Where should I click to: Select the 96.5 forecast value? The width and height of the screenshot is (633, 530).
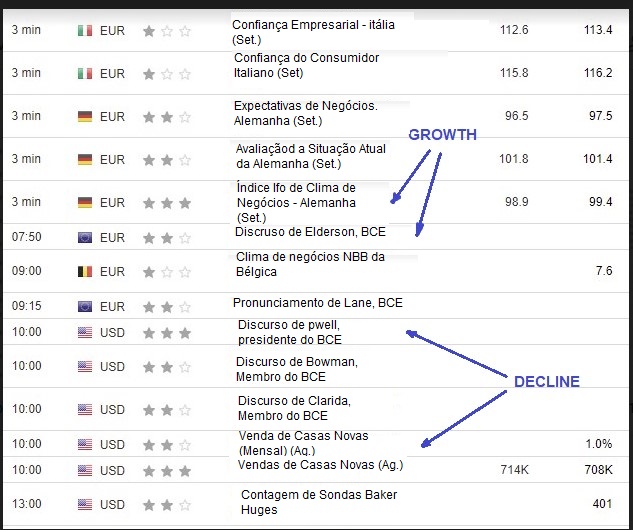(x=517, y=116)
